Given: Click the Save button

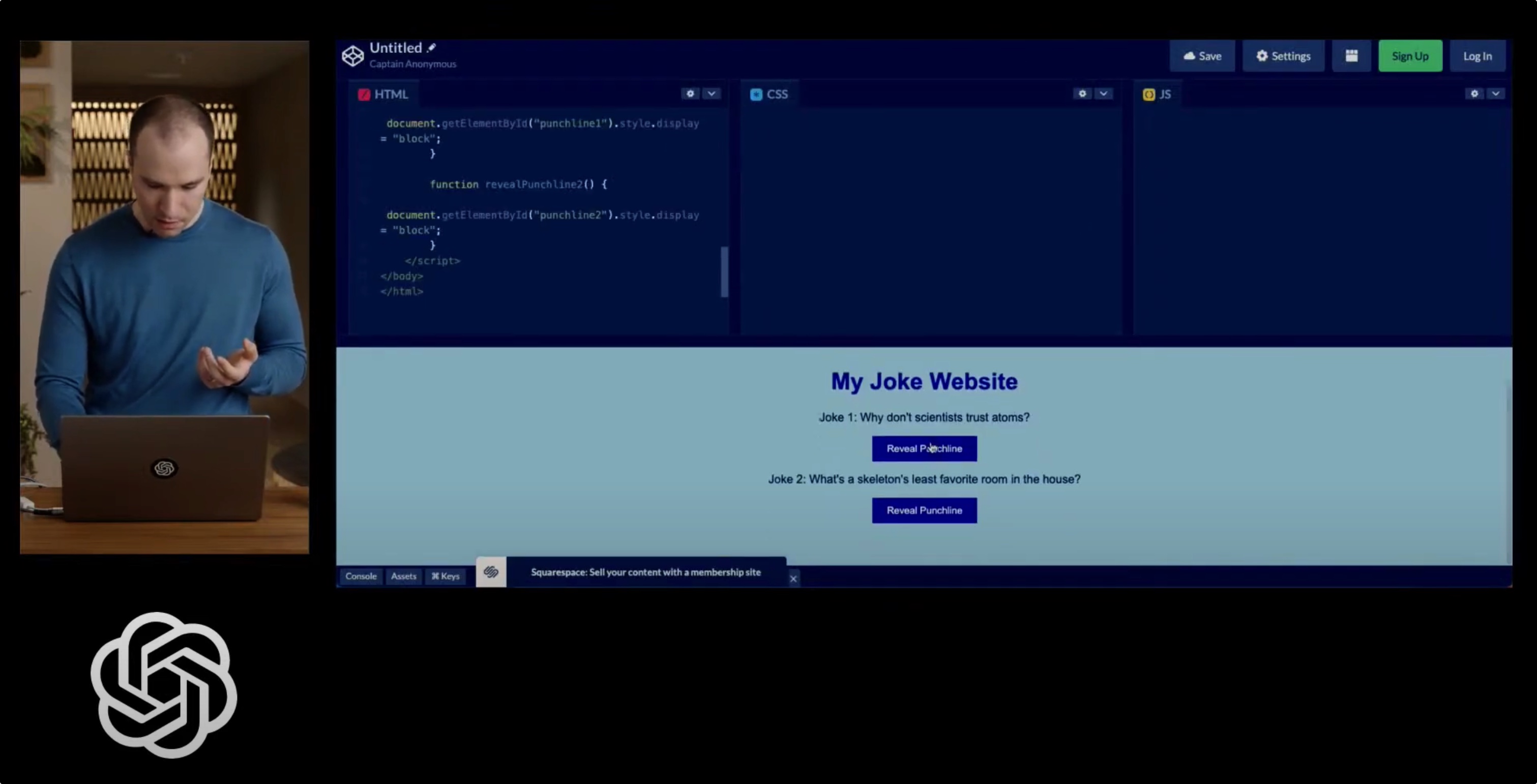Looking at the screenshot, I should (x=1202, y=56).
